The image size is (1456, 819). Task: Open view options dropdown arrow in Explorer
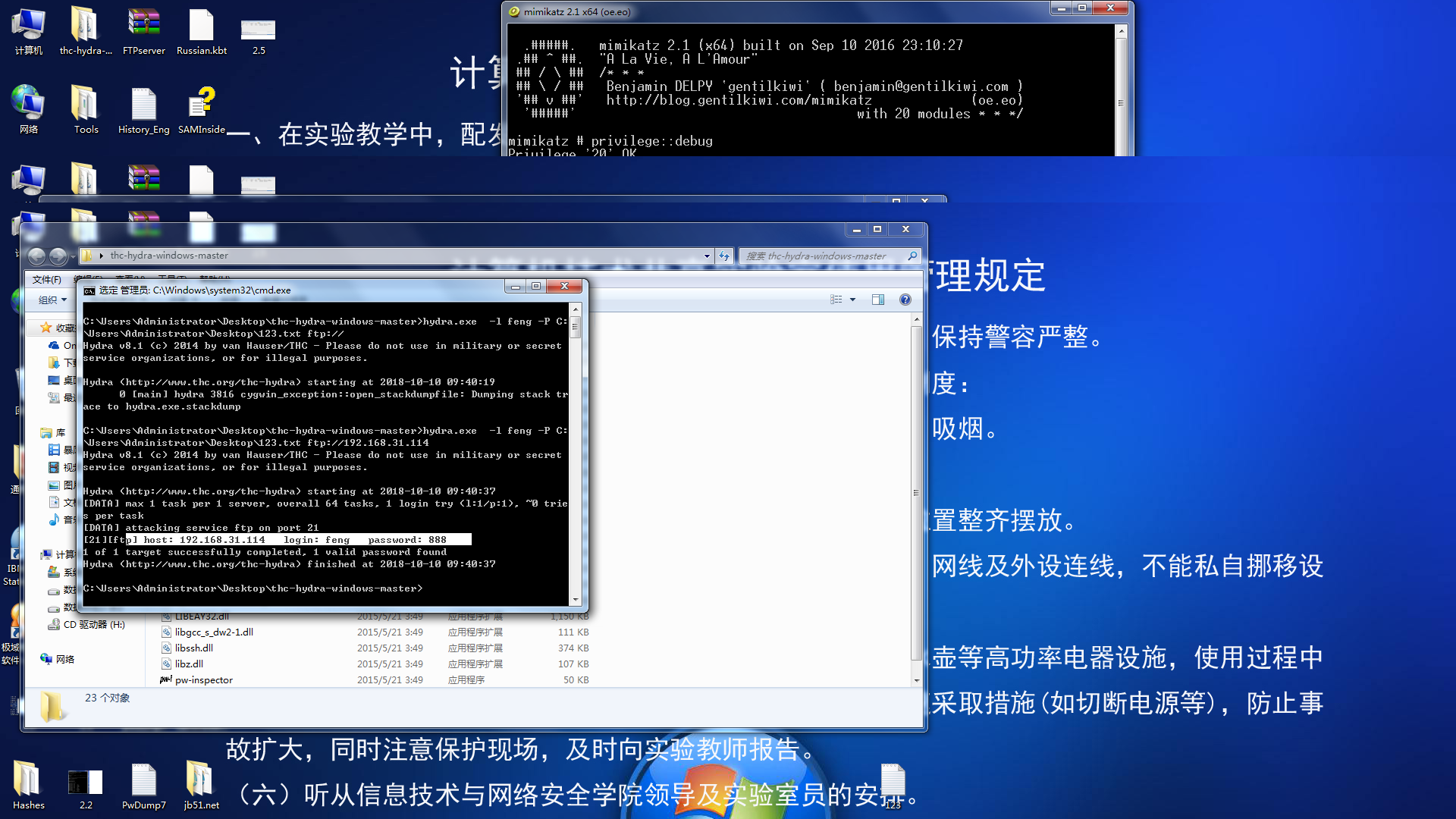coord(852,300)
